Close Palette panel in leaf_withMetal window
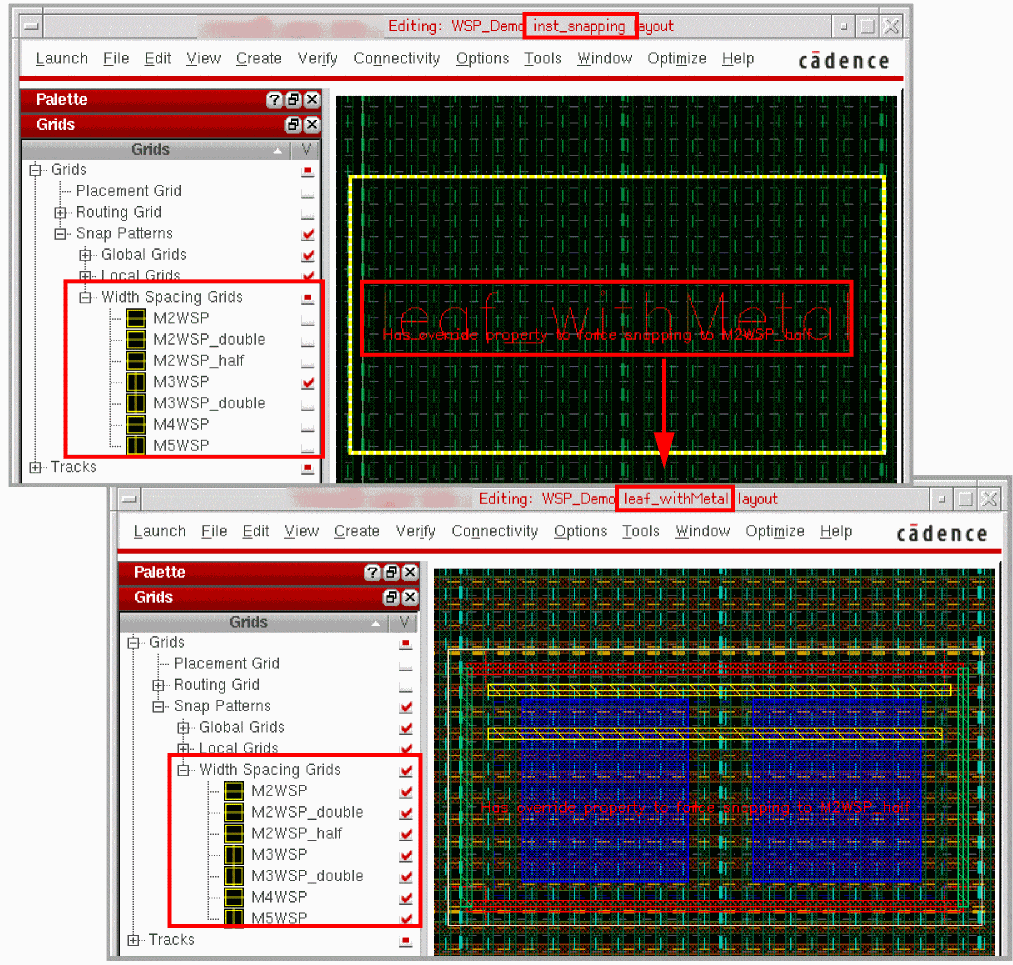Screen dimensions: 1013x965 pos(410,572)
